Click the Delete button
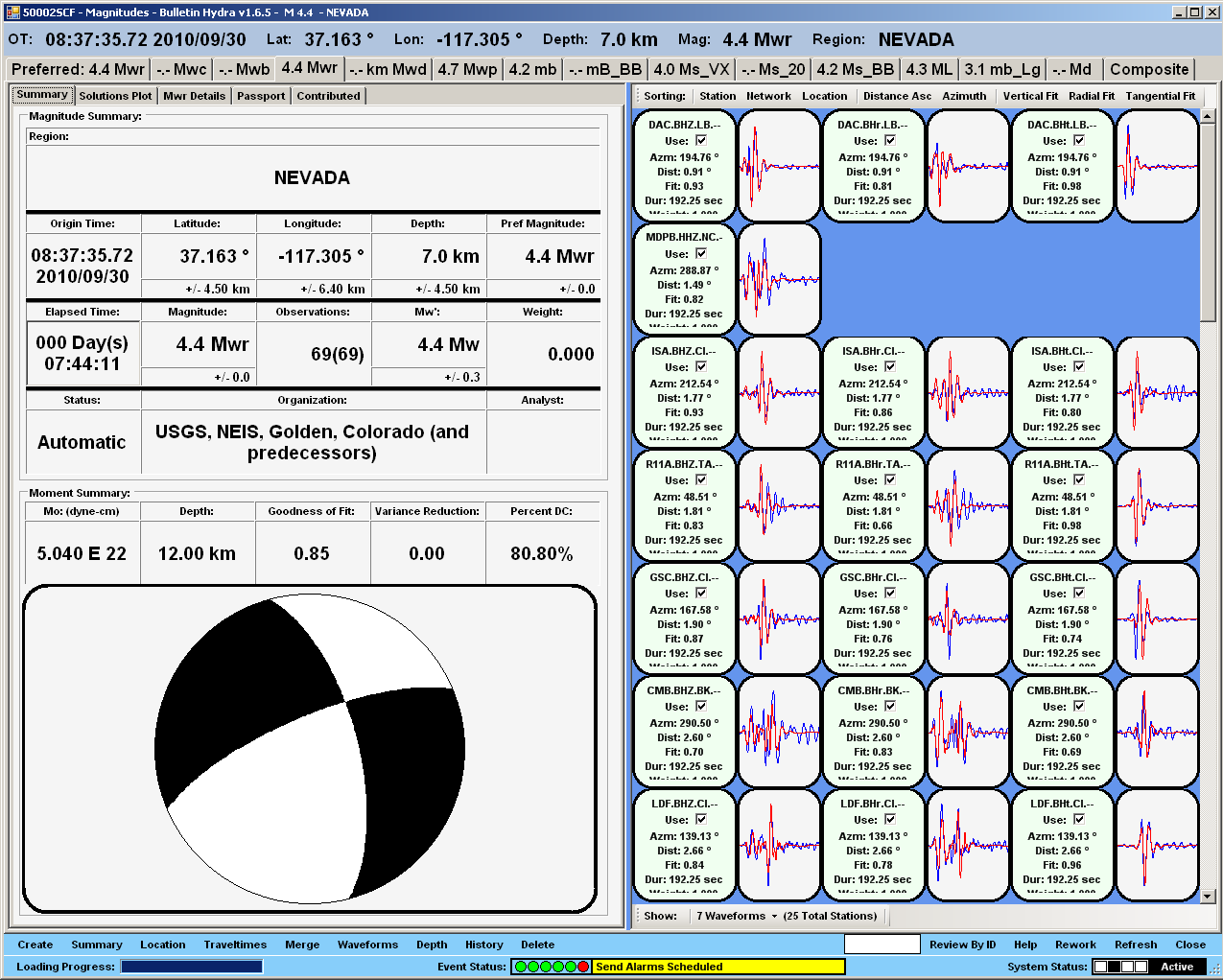Viewport: 1223px width, 980px height. [538, 945]
